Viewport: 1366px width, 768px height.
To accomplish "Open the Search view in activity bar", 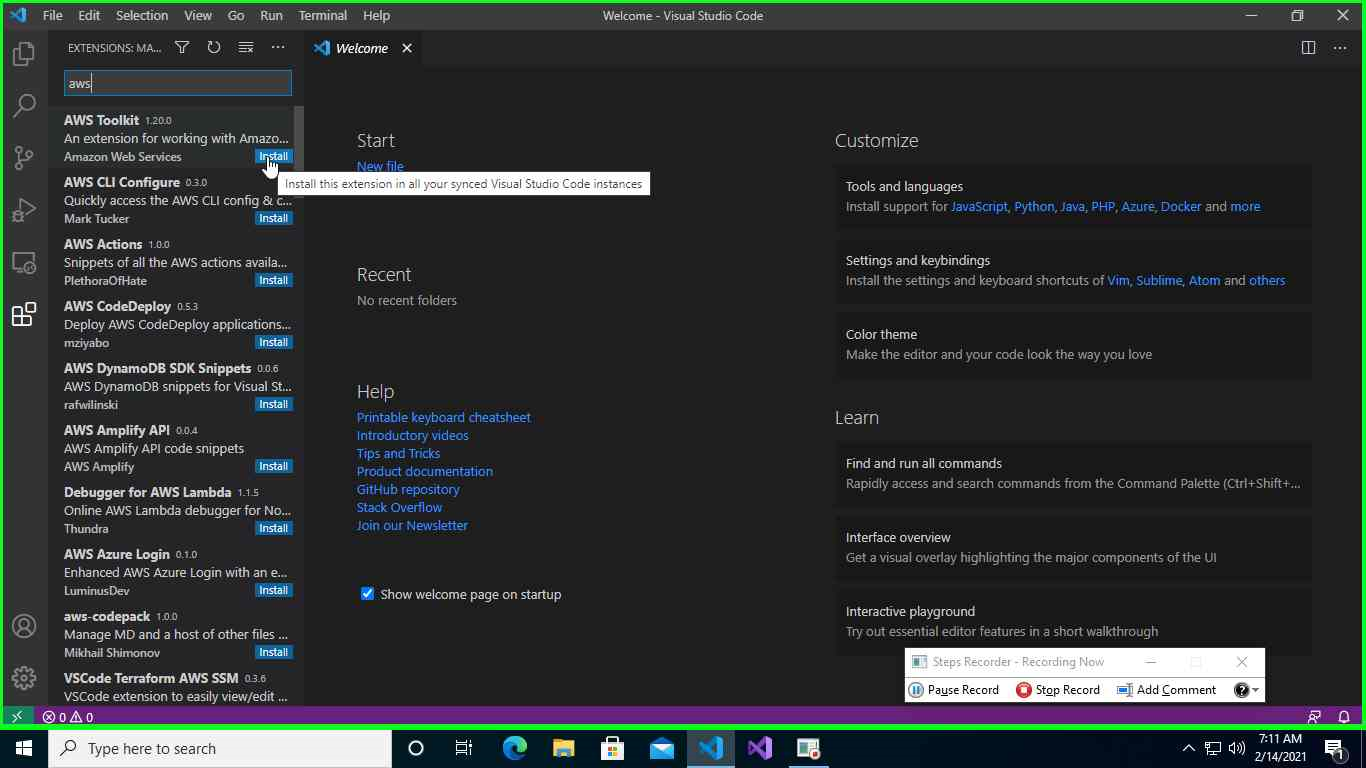I will tap(24, 105).
